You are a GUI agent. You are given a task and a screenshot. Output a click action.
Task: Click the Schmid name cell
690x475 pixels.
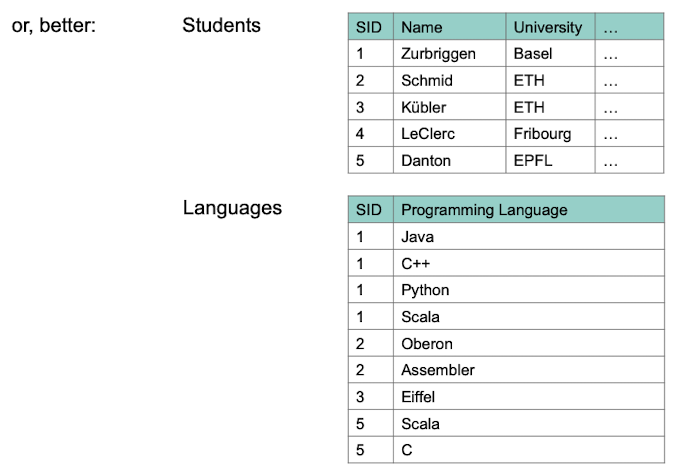tap(427, 81)
